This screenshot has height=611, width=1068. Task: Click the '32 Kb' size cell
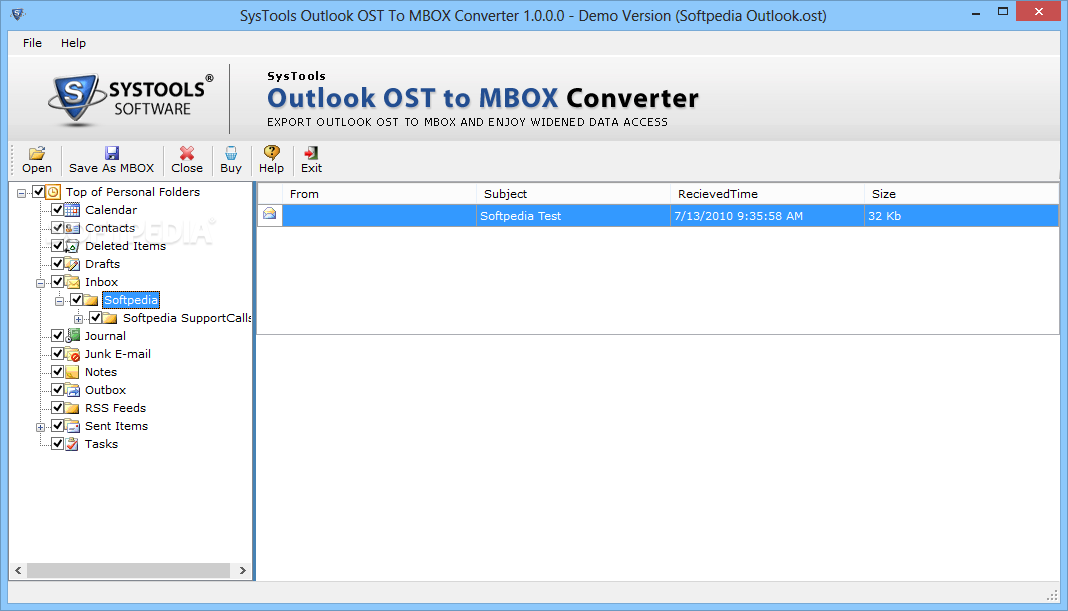962,216
